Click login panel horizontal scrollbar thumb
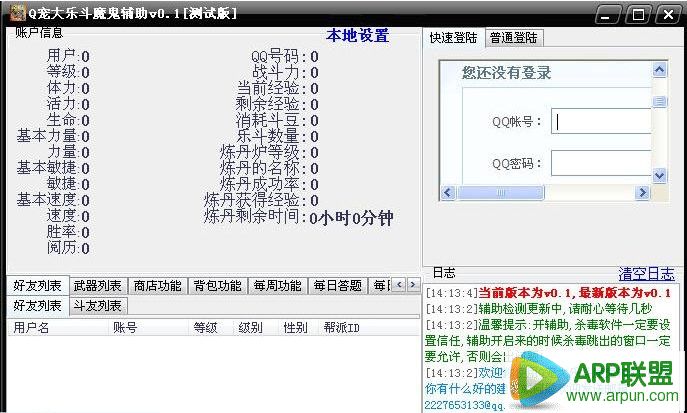 (500, 192)
